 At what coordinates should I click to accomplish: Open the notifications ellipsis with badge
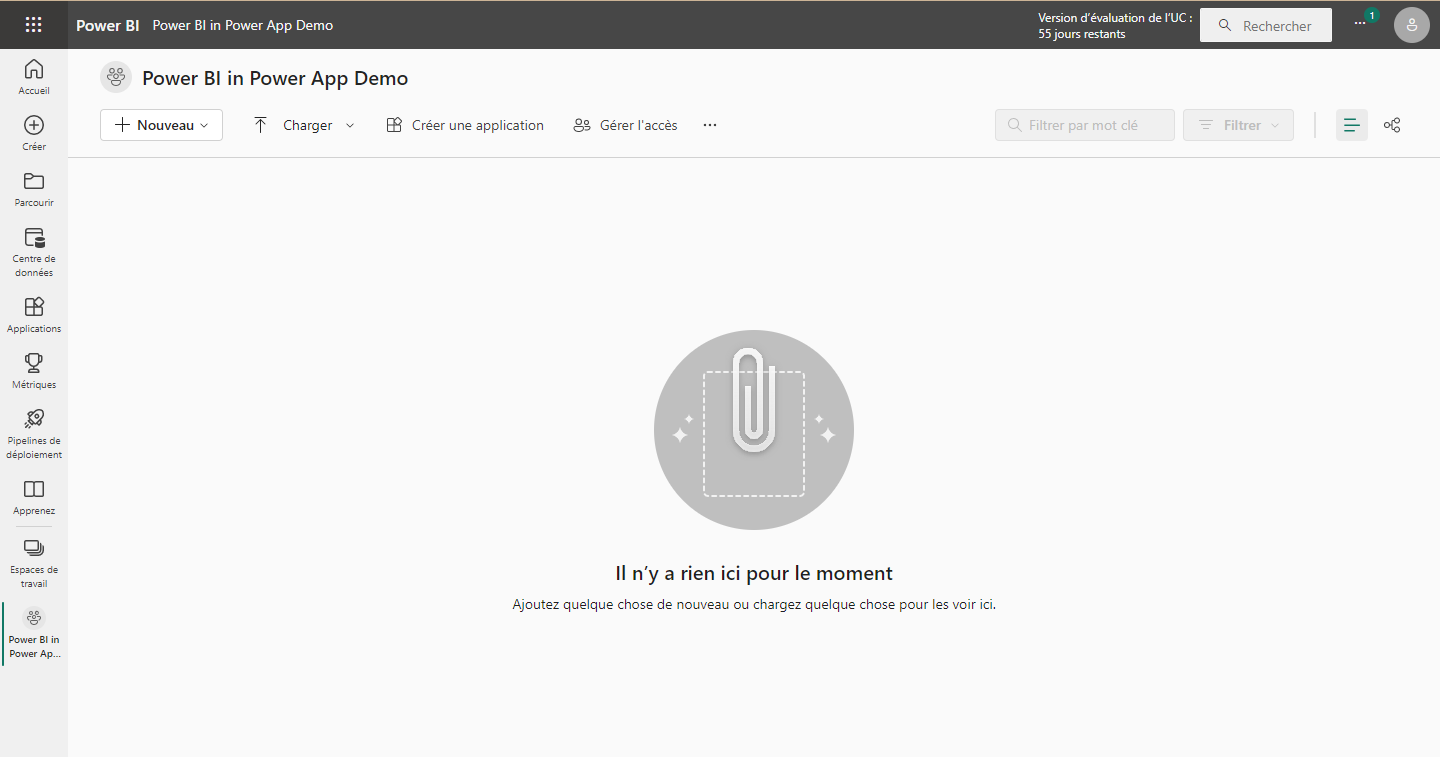point(1363,23)
